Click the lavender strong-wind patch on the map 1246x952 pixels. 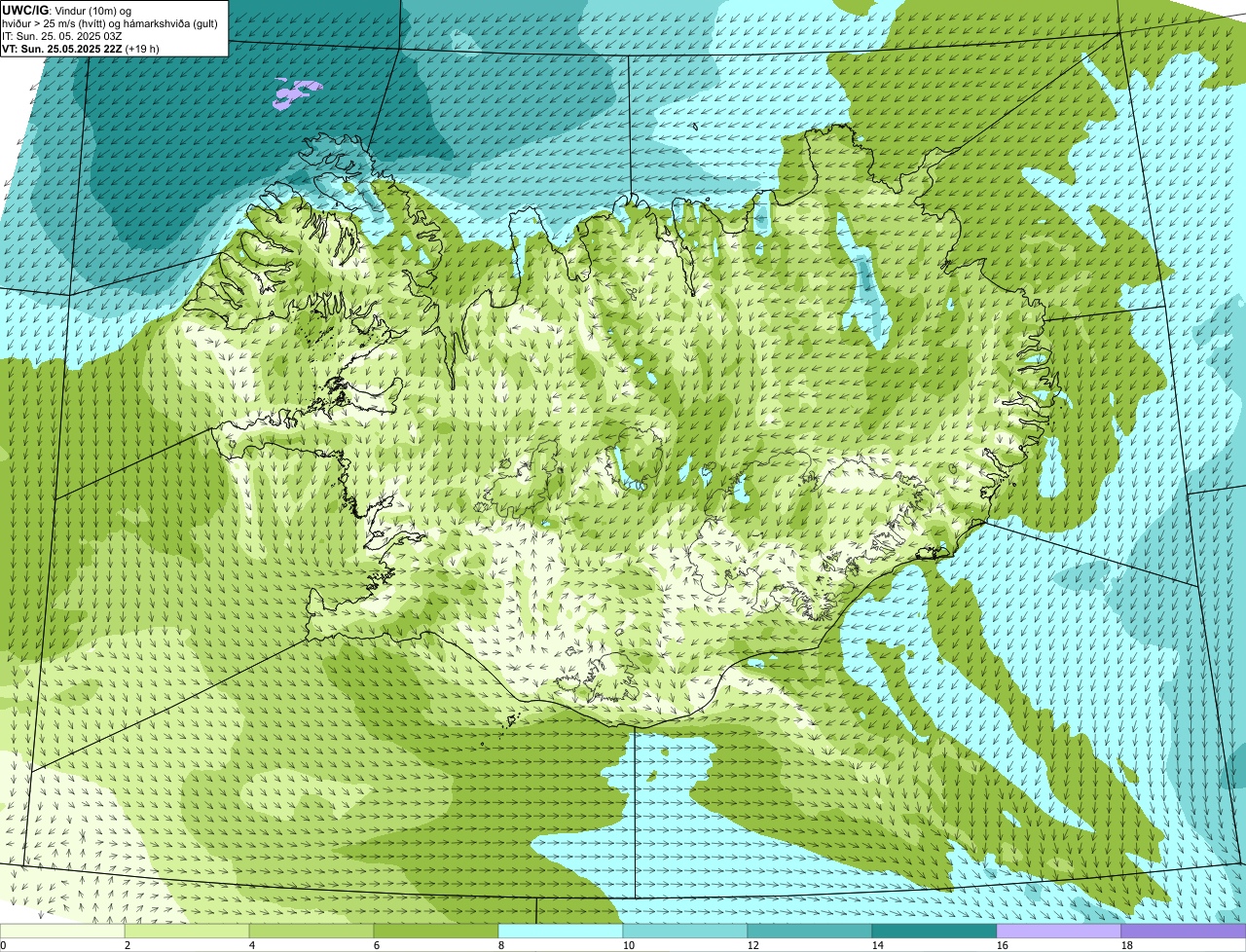(296, 93)
